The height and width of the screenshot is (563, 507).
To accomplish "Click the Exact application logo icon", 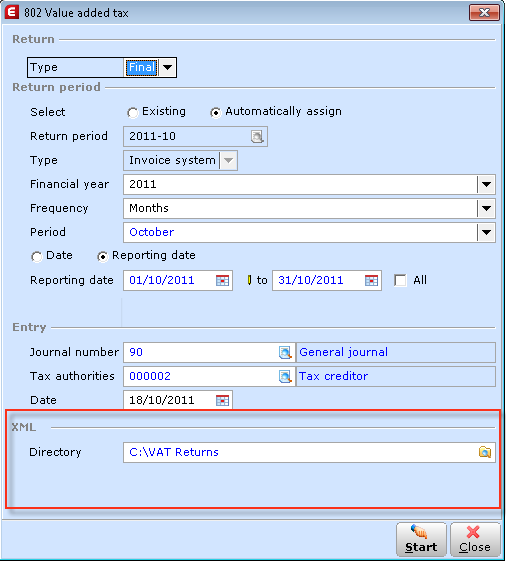I will click(11, 12).
